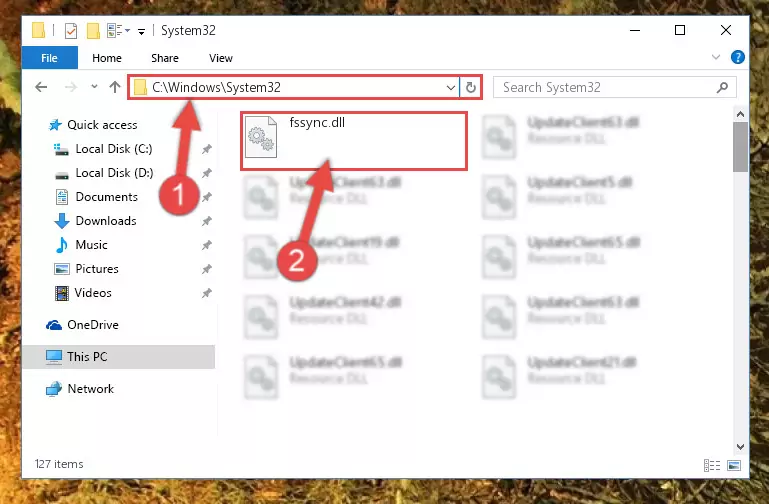Open Documents in the sidebar
The image size is (769, 504).
[106, 197]
